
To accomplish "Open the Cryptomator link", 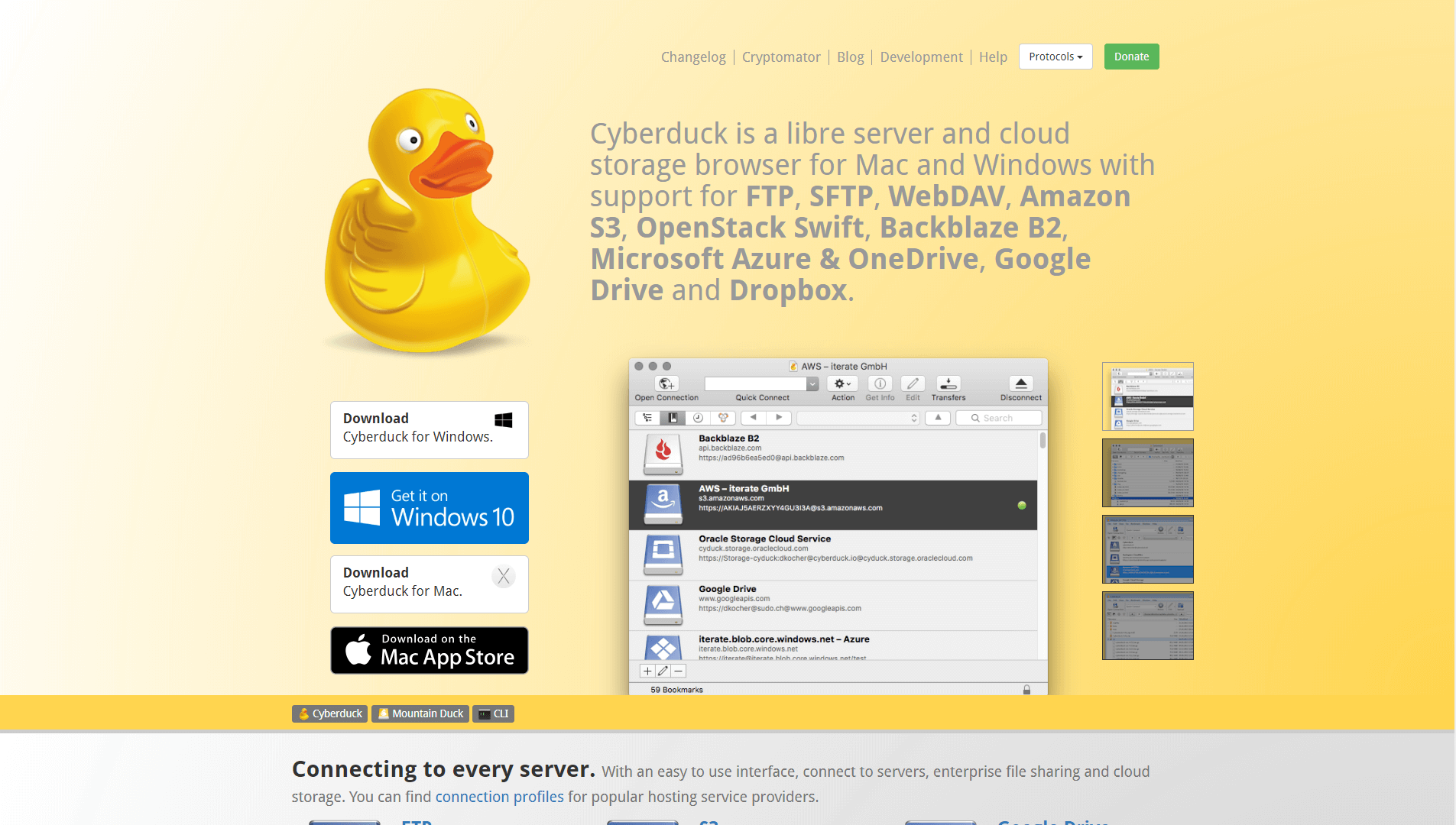I will (x=781, y=57).
